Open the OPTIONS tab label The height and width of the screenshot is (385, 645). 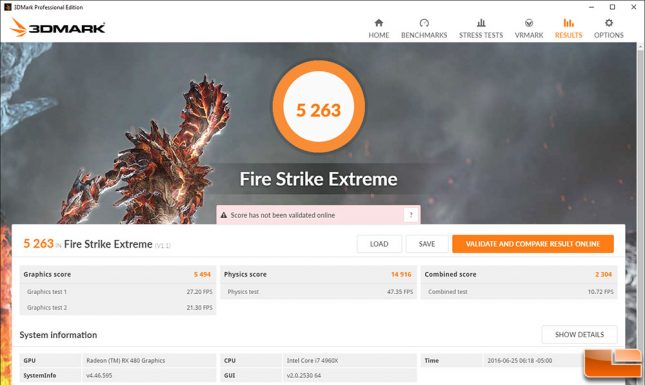coord(609,35)
